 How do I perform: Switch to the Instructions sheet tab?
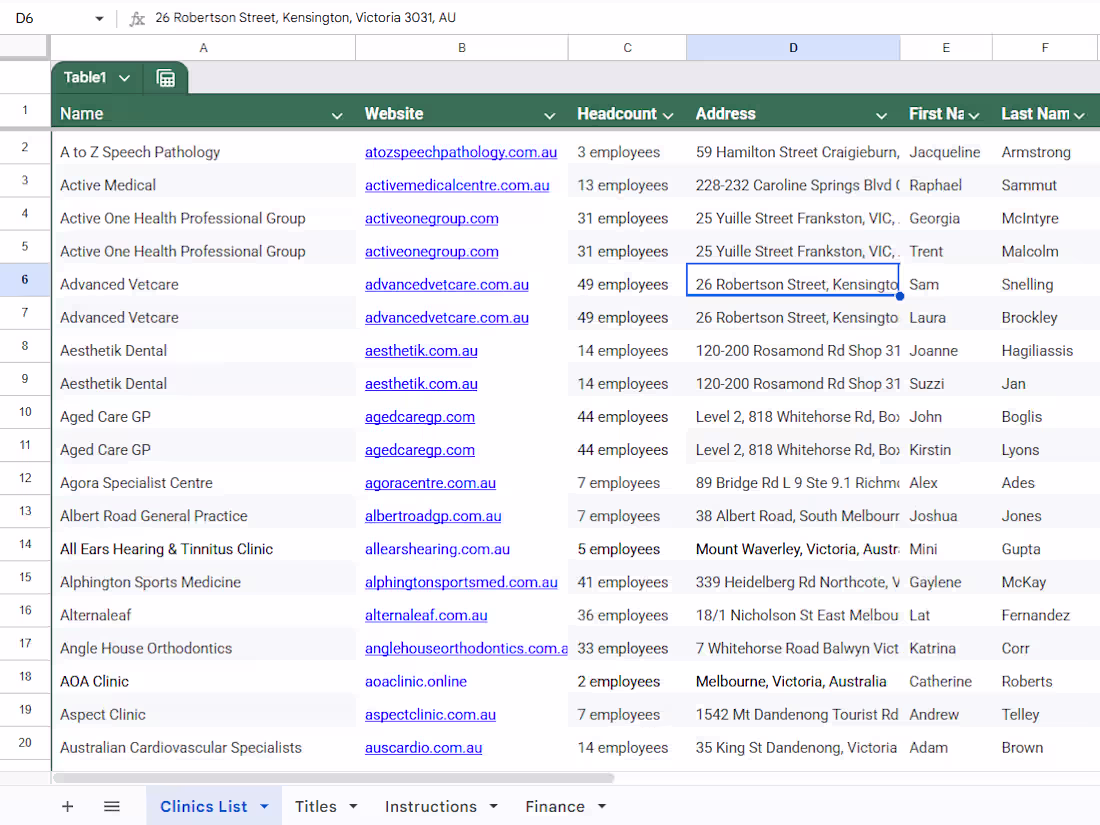(430, 806)
